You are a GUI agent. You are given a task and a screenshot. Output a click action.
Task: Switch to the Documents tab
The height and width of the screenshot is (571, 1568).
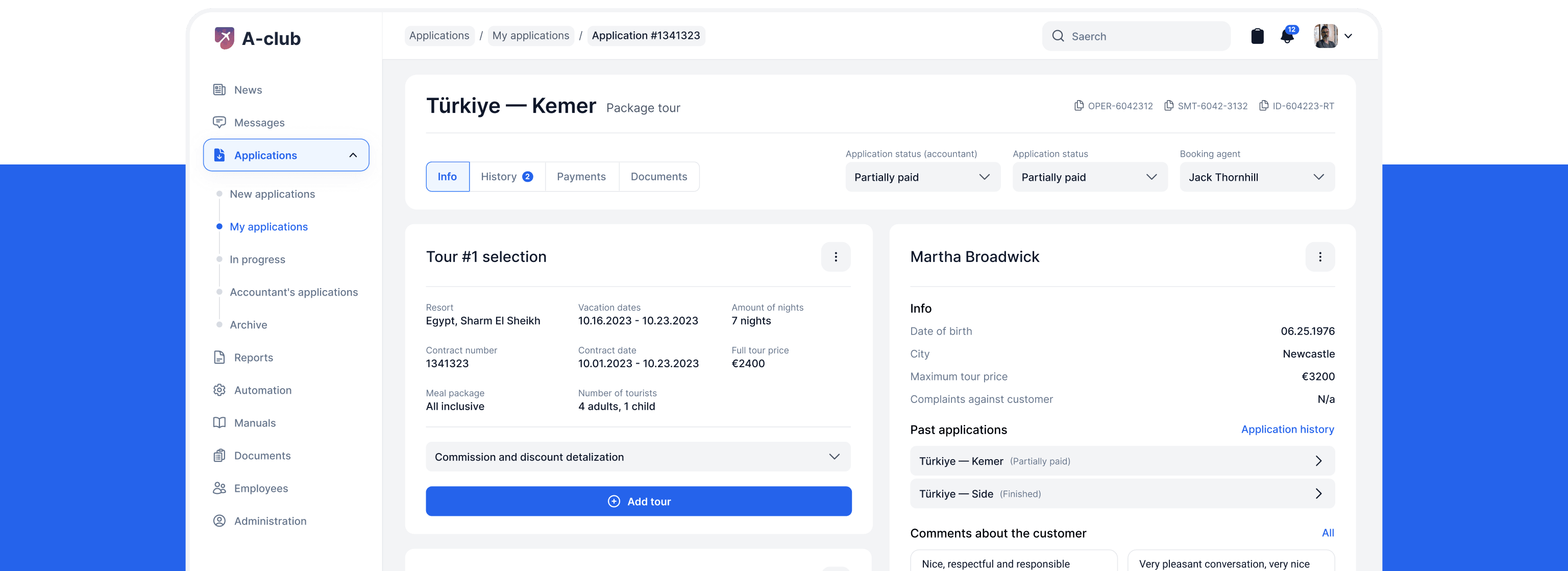tap(658, 177)
